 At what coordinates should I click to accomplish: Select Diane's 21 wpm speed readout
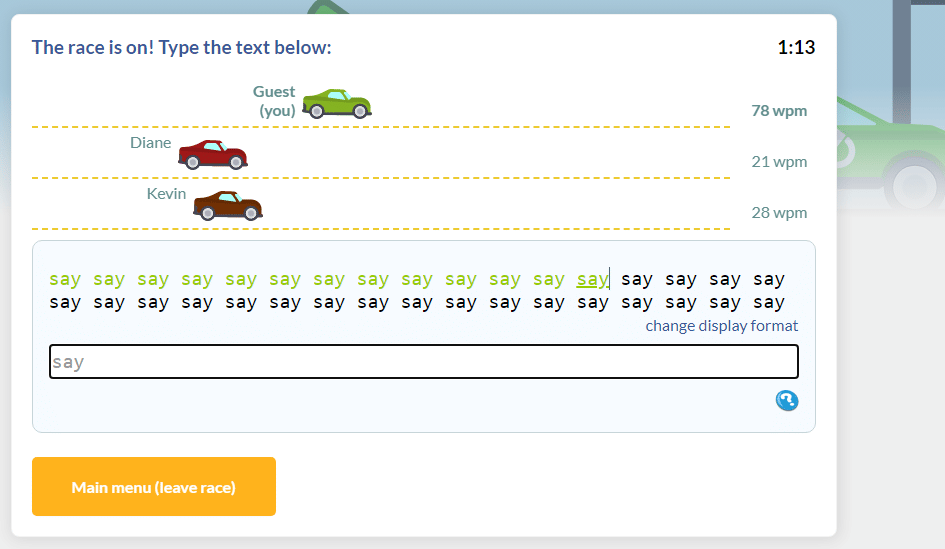pos(778,162)
